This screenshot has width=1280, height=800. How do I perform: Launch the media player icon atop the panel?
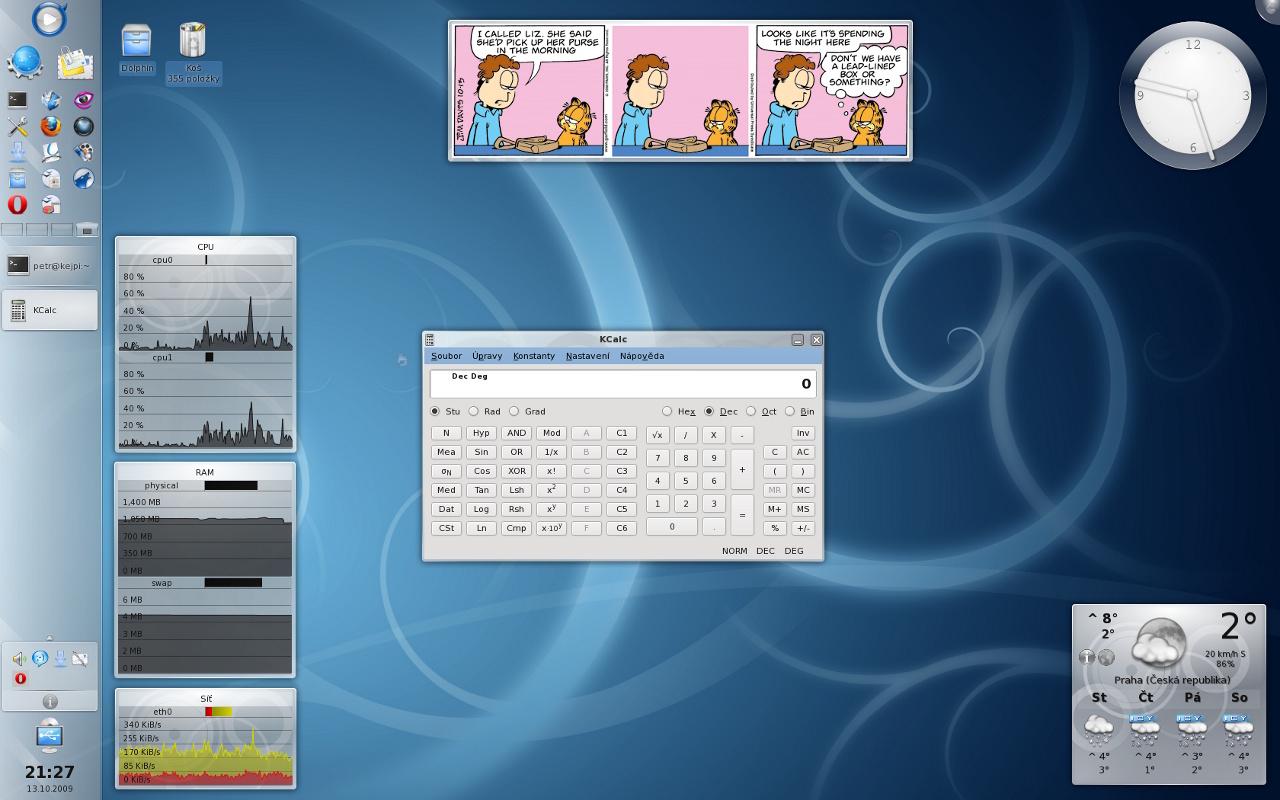pyautogui.click(x=50, y=18)
